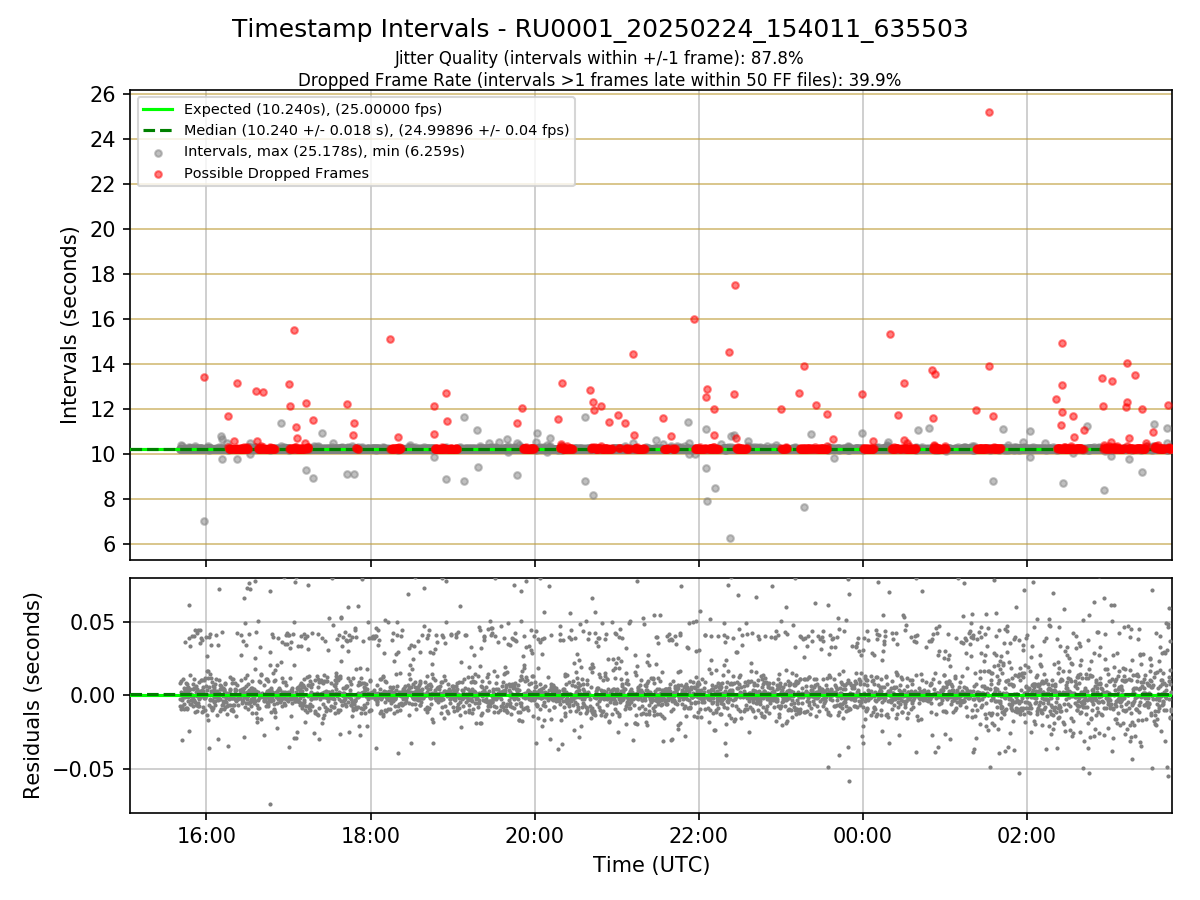Viewport: 1200px width, 900px height.
Task: Click the legend entry 'Expected (10.240s), (25.00000 fps)'
Action: (x=313, y=109)
